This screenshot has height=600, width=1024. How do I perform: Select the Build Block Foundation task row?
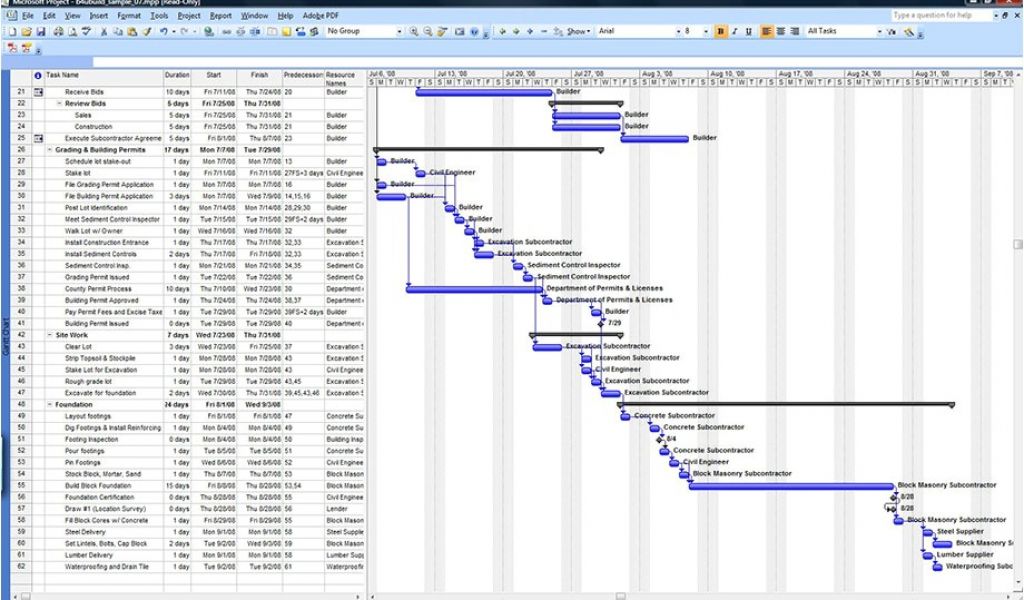[x=188, y=486]
